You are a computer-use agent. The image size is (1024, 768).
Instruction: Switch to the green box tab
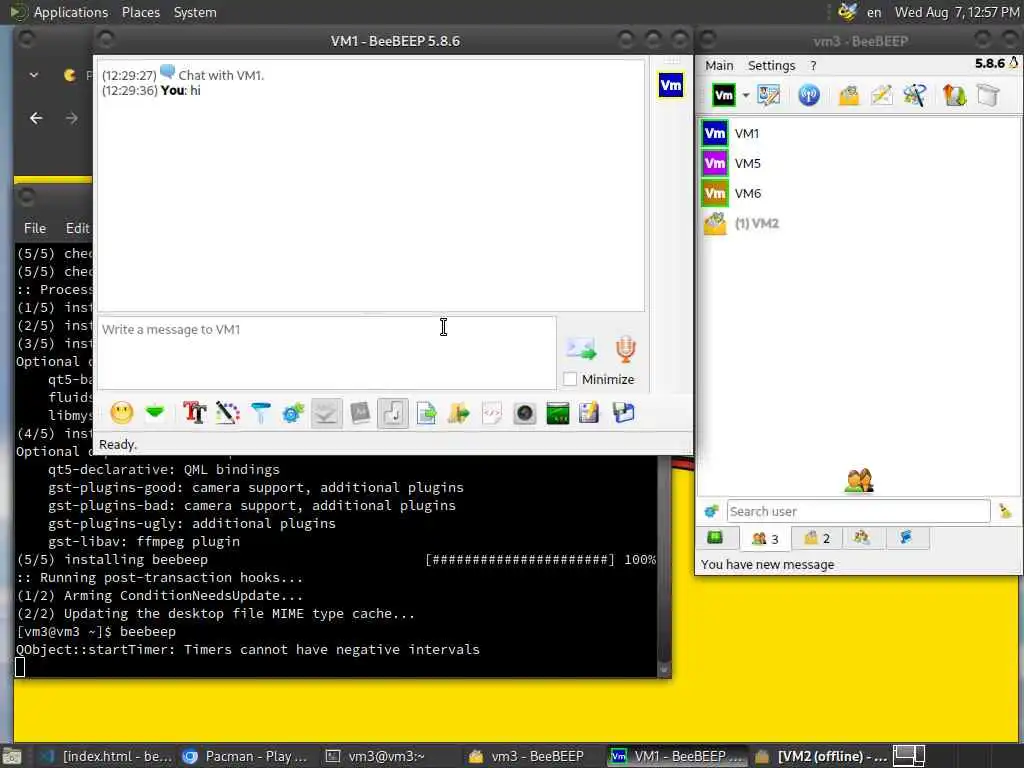715,537
